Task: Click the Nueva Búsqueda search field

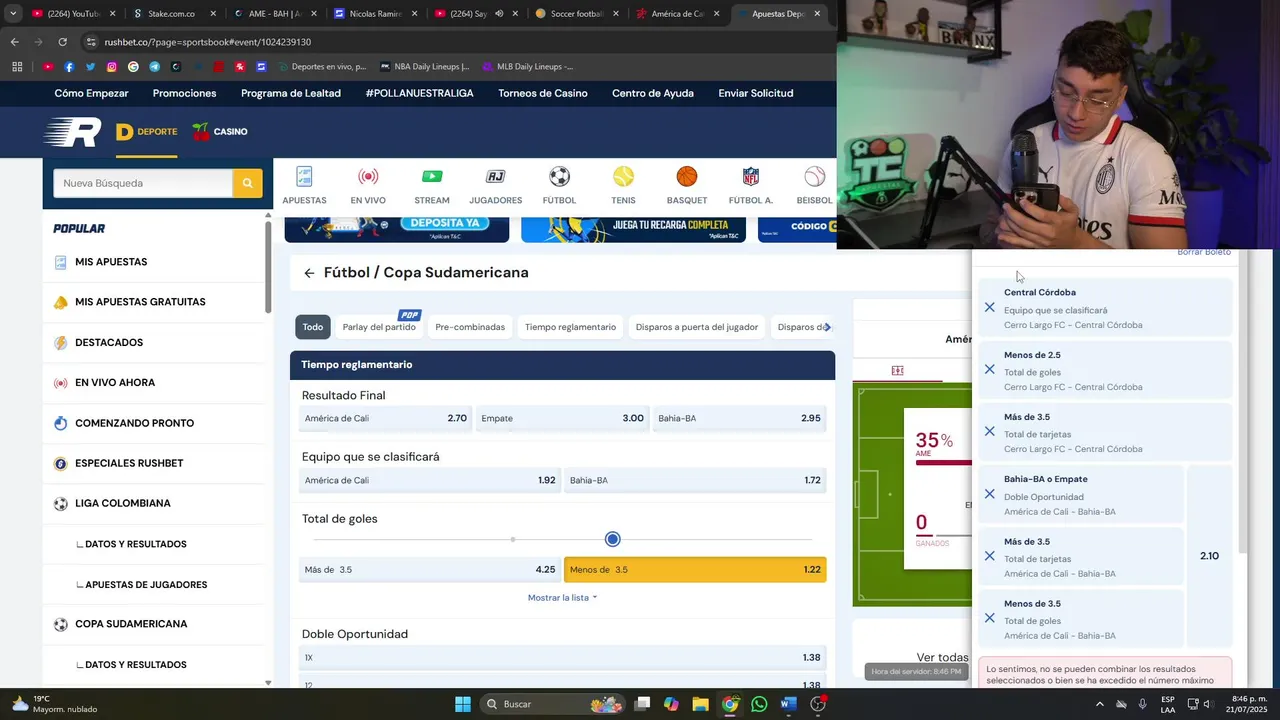Action: coord(143,183)
